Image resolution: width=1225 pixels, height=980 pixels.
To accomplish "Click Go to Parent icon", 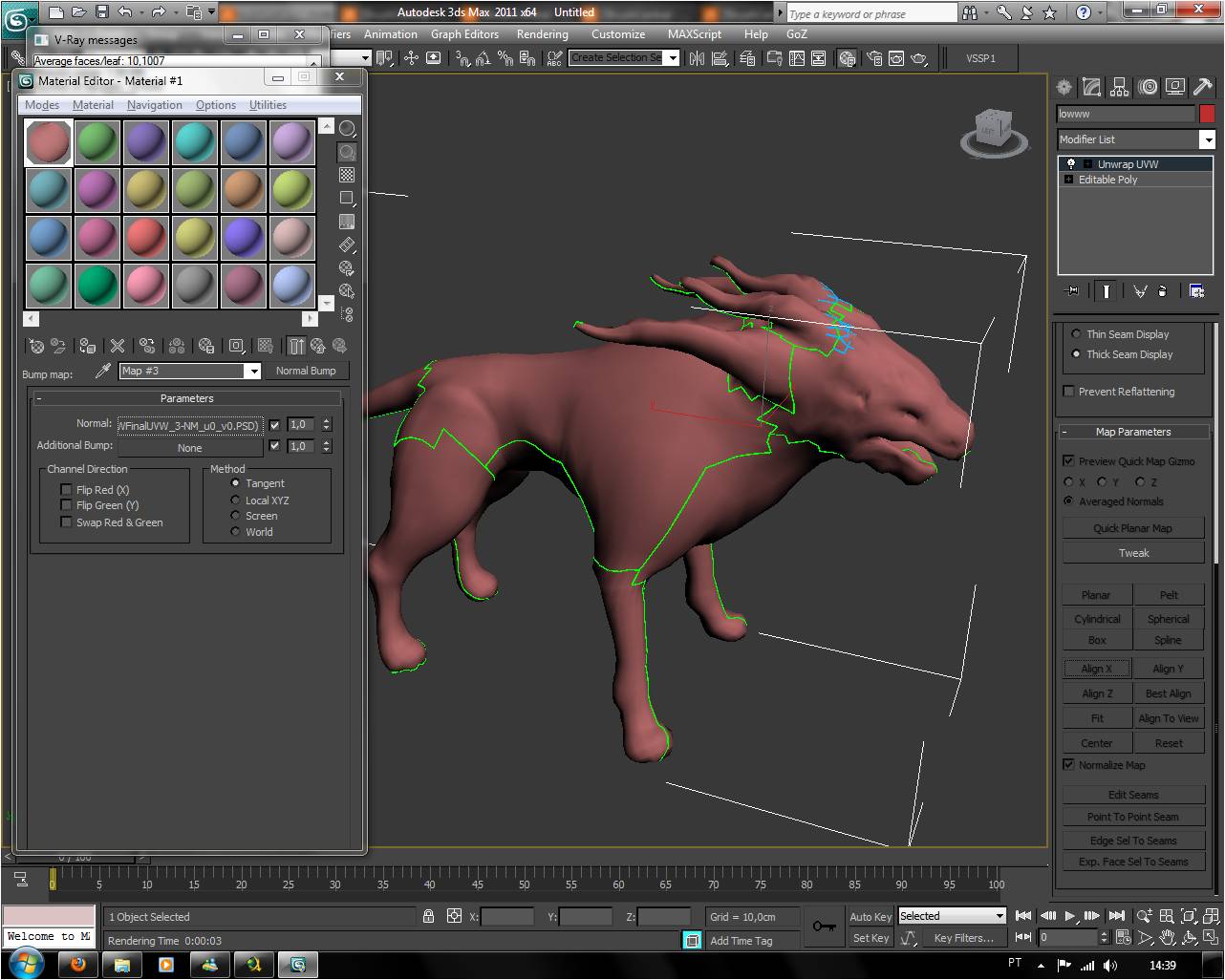I will pyautogui.click(x=318, y=346).
